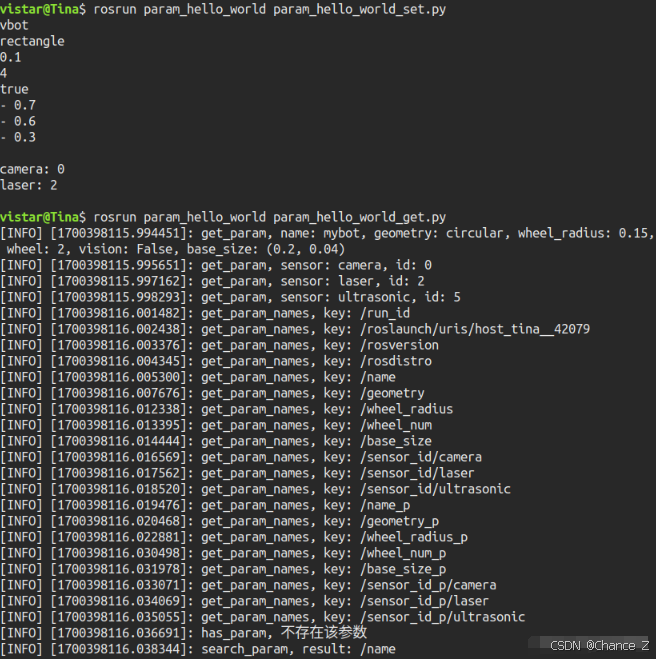The width and height of the screenshot is (656, 660).
Task: Click the key '/base_size' line
Action: [216, 441]
